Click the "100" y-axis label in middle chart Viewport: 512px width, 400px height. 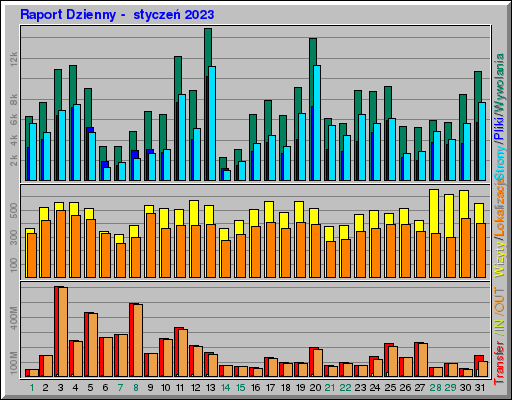[14, 265]
